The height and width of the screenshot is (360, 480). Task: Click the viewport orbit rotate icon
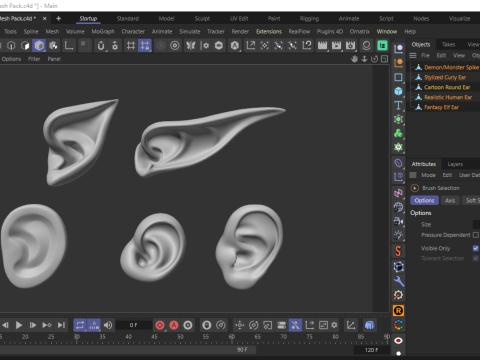pyautogui.click(x=375, y=59)
